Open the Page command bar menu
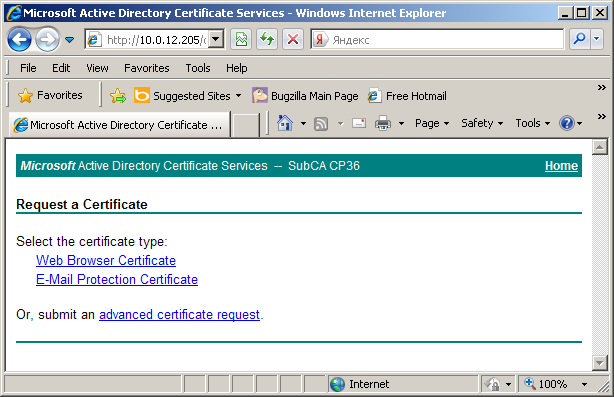This screenshot has height=397, width=614. (432, 123)
